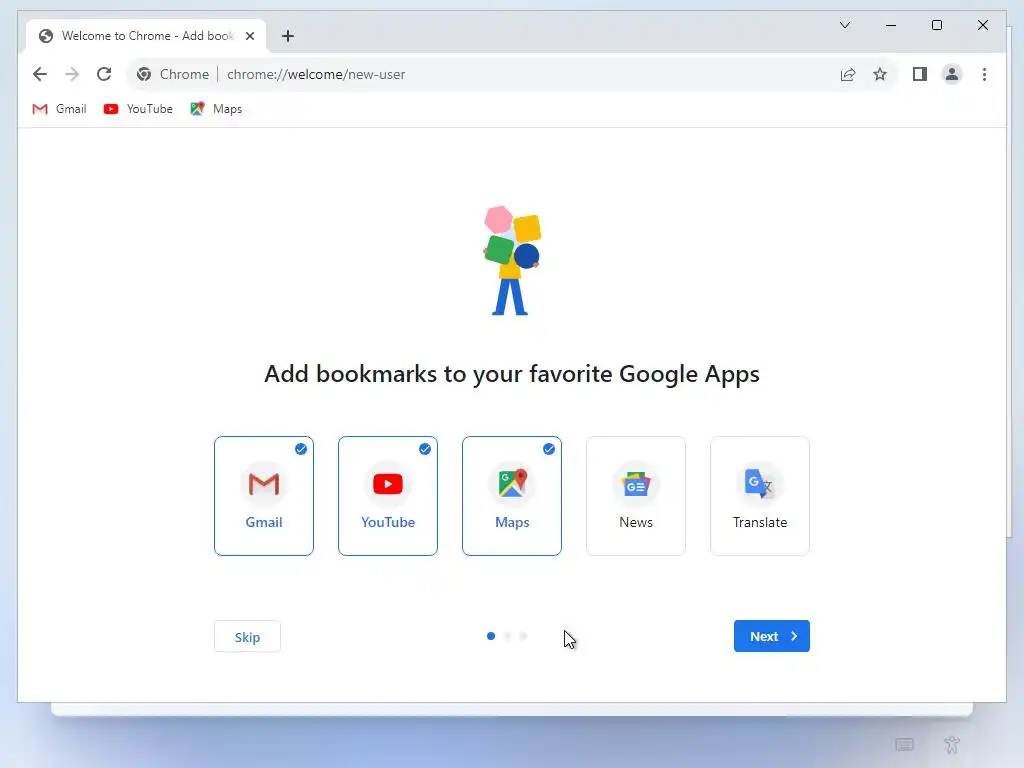Deselect the YouTube app card
1024x768 pixels.
(x=388, y=496)
